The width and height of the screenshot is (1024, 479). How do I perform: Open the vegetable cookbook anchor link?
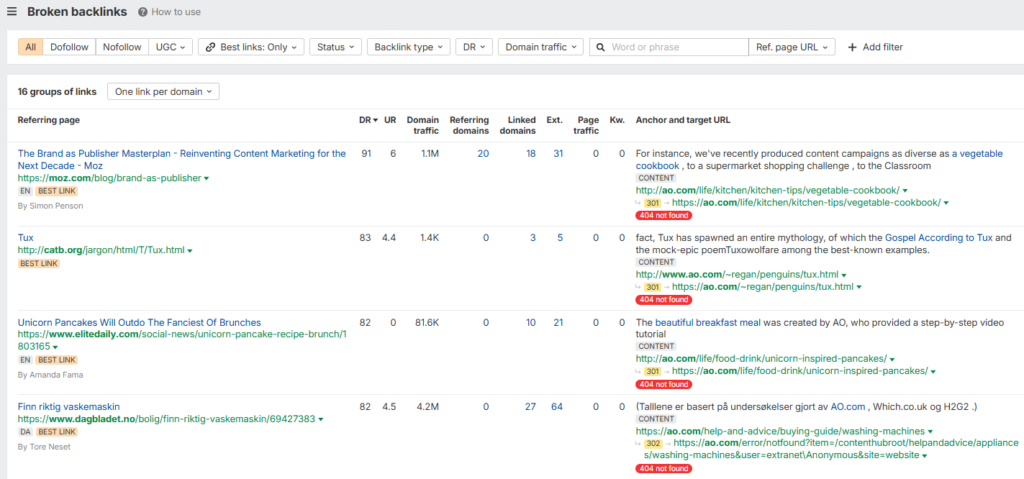[977, 154]
